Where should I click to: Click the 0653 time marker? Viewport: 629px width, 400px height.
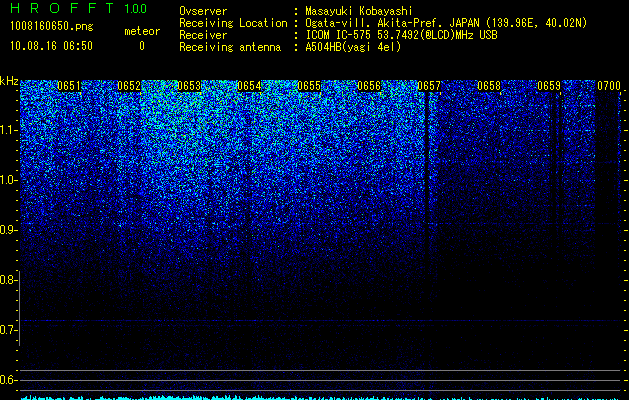pyautogui.click(x=189, y=86)
